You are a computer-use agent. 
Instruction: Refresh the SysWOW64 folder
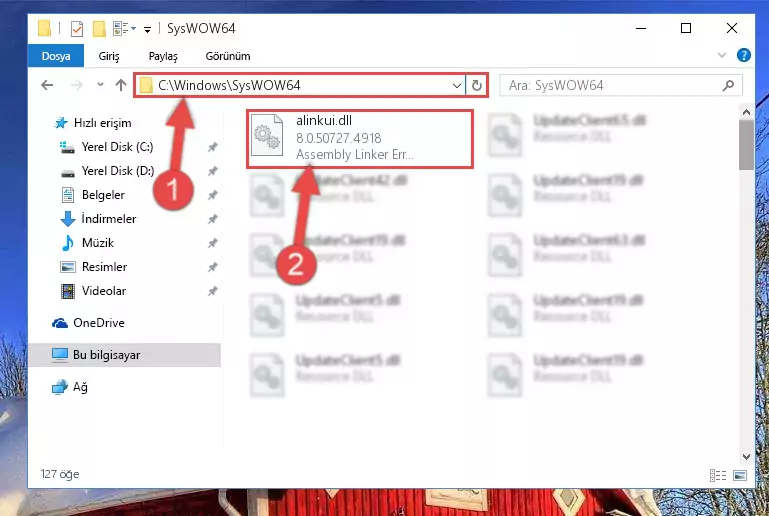click(x=476, y=85)
